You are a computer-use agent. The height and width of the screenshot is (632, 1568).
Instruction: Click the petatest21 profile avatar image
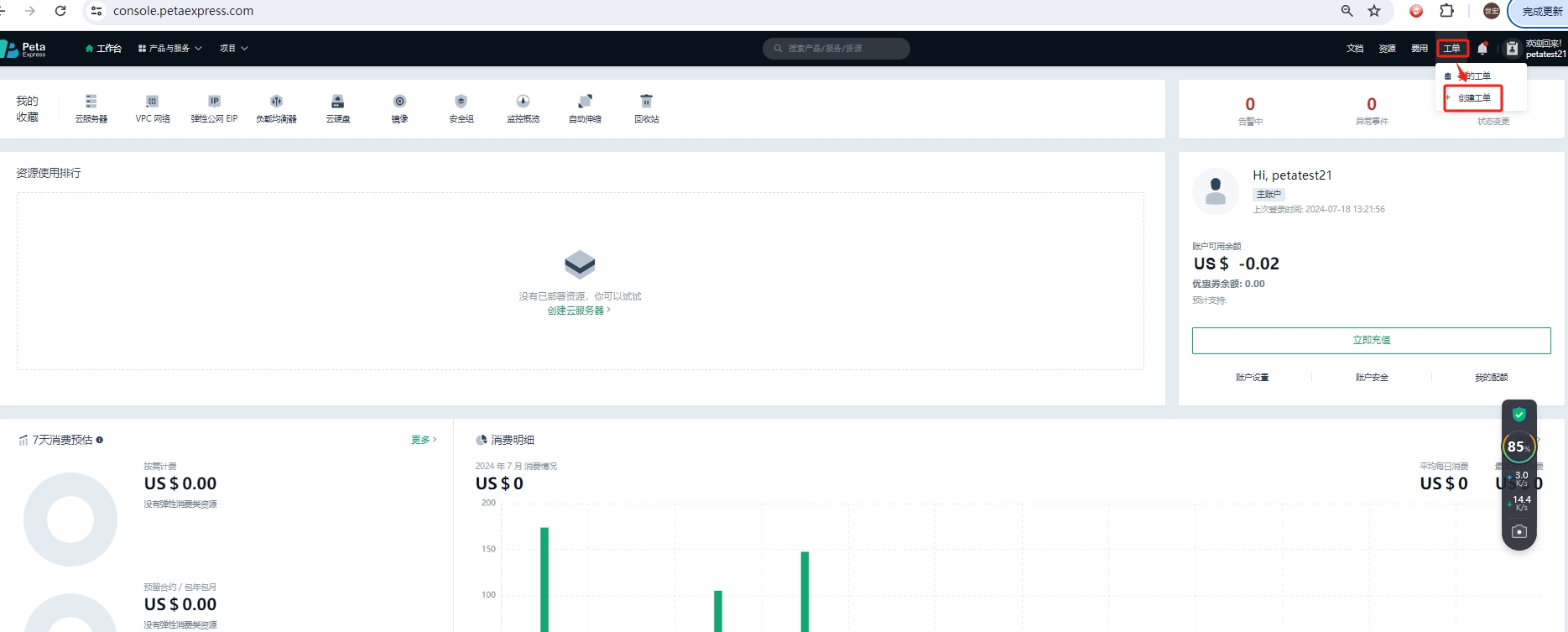pos(1216,191)
